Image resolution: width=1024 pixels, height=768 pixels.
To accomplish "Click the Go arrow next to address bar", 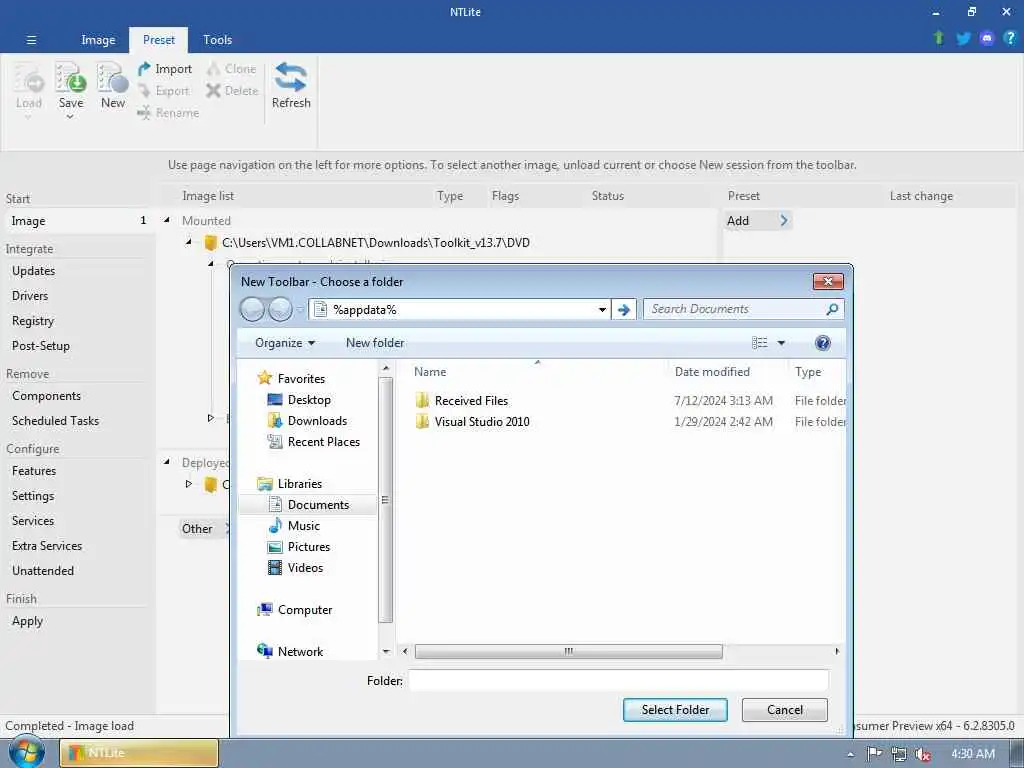I will point(624,310).
